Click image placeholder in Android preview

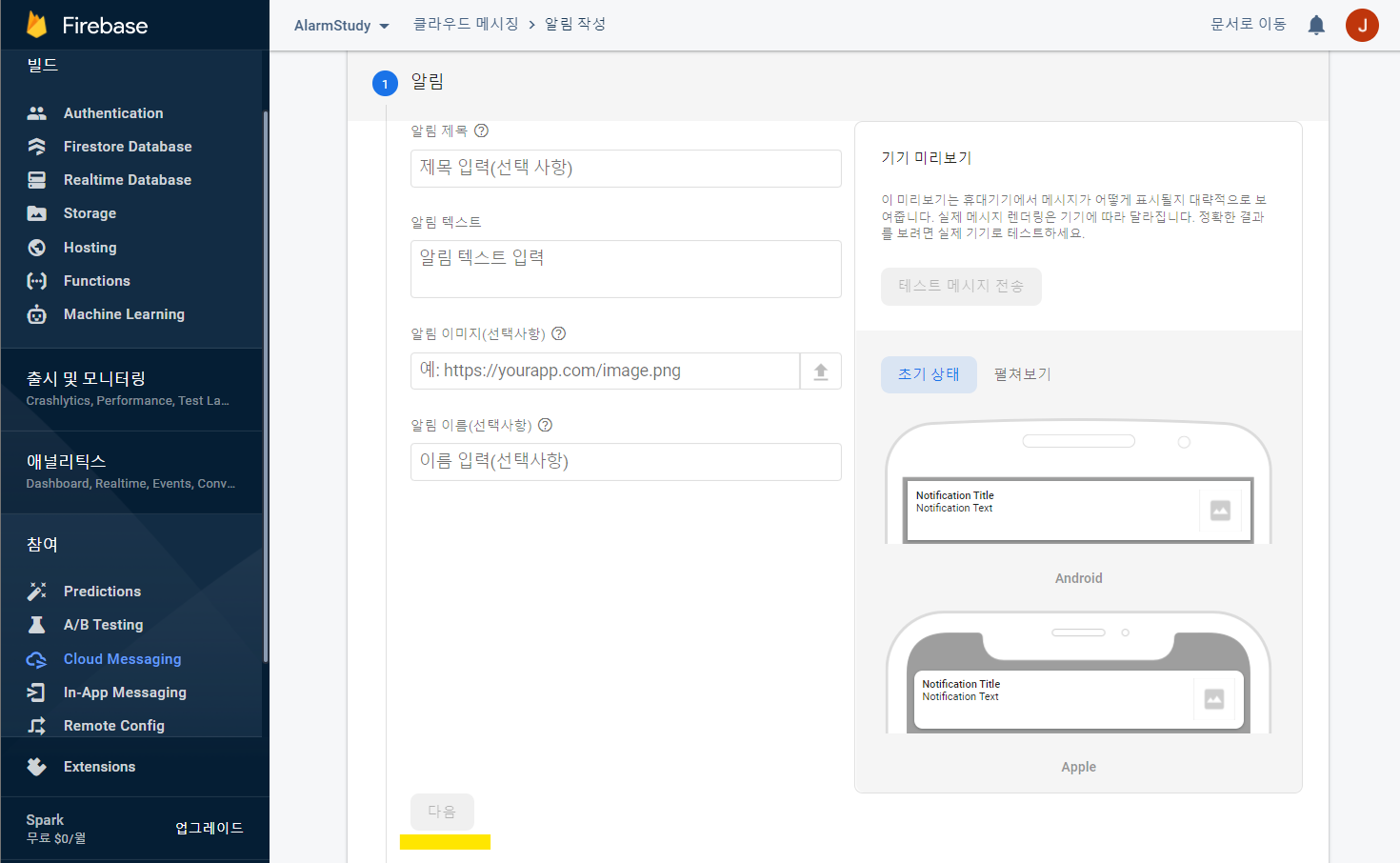1220,511
